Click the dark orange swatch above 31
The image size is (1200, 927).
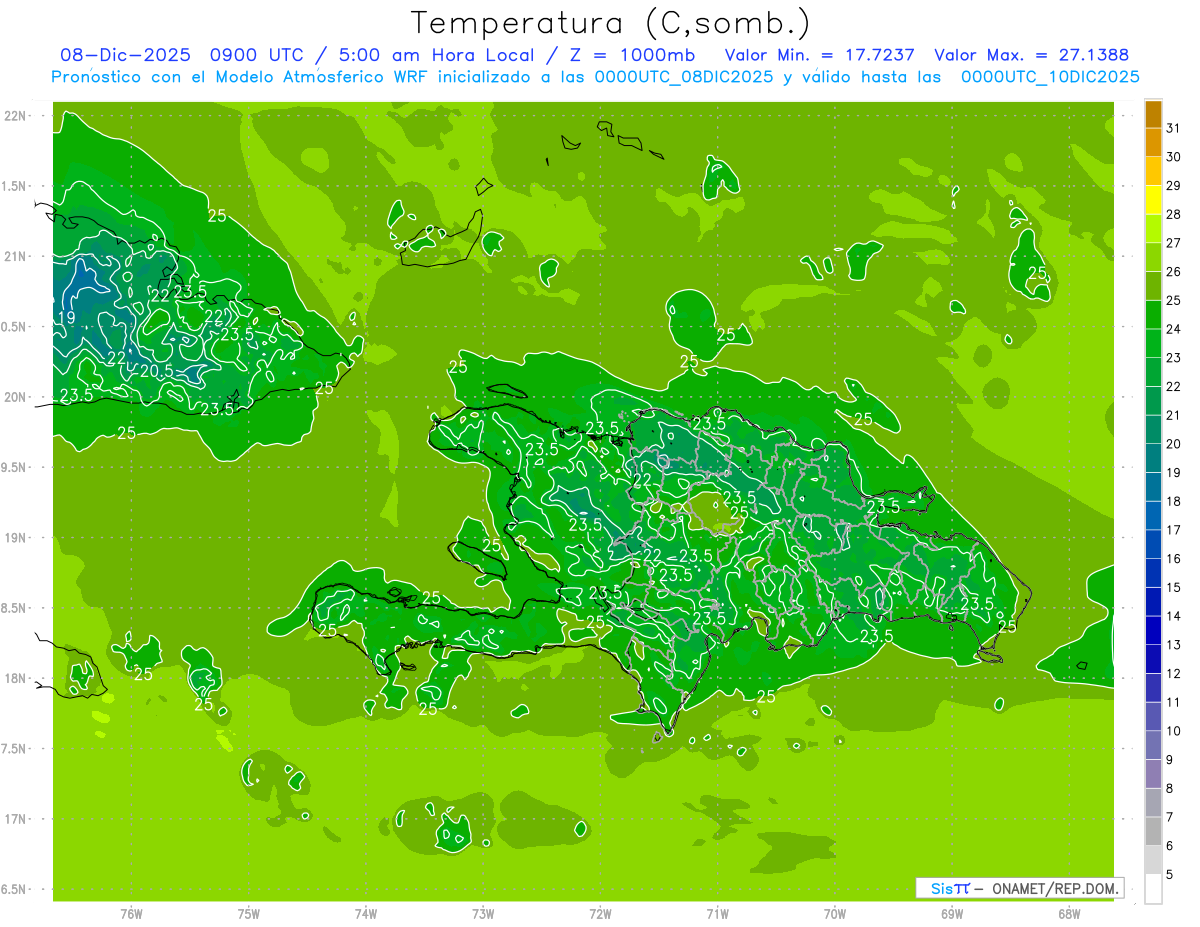tap(1153, 114)
